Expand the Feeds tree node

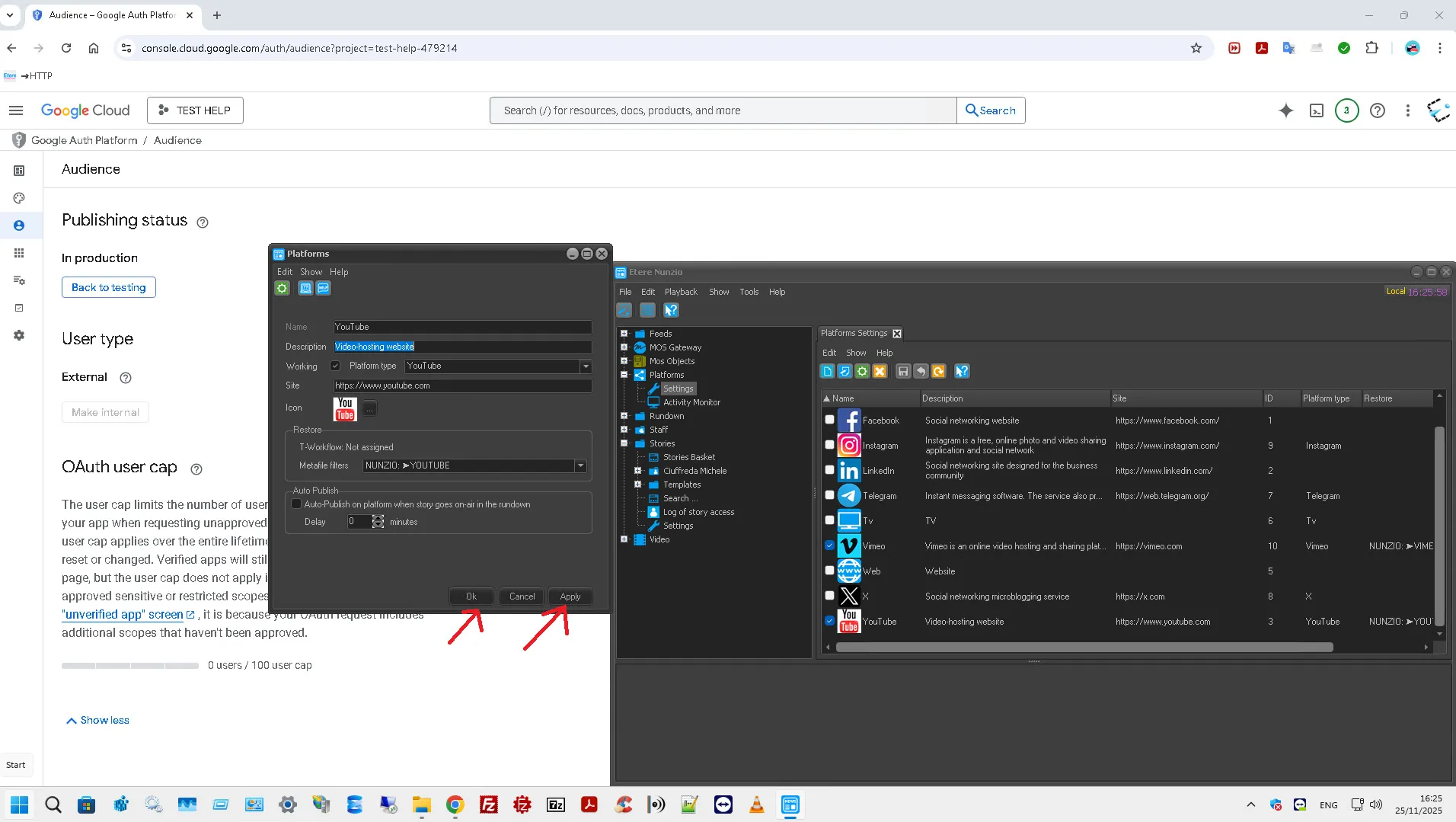click(624, 333)
